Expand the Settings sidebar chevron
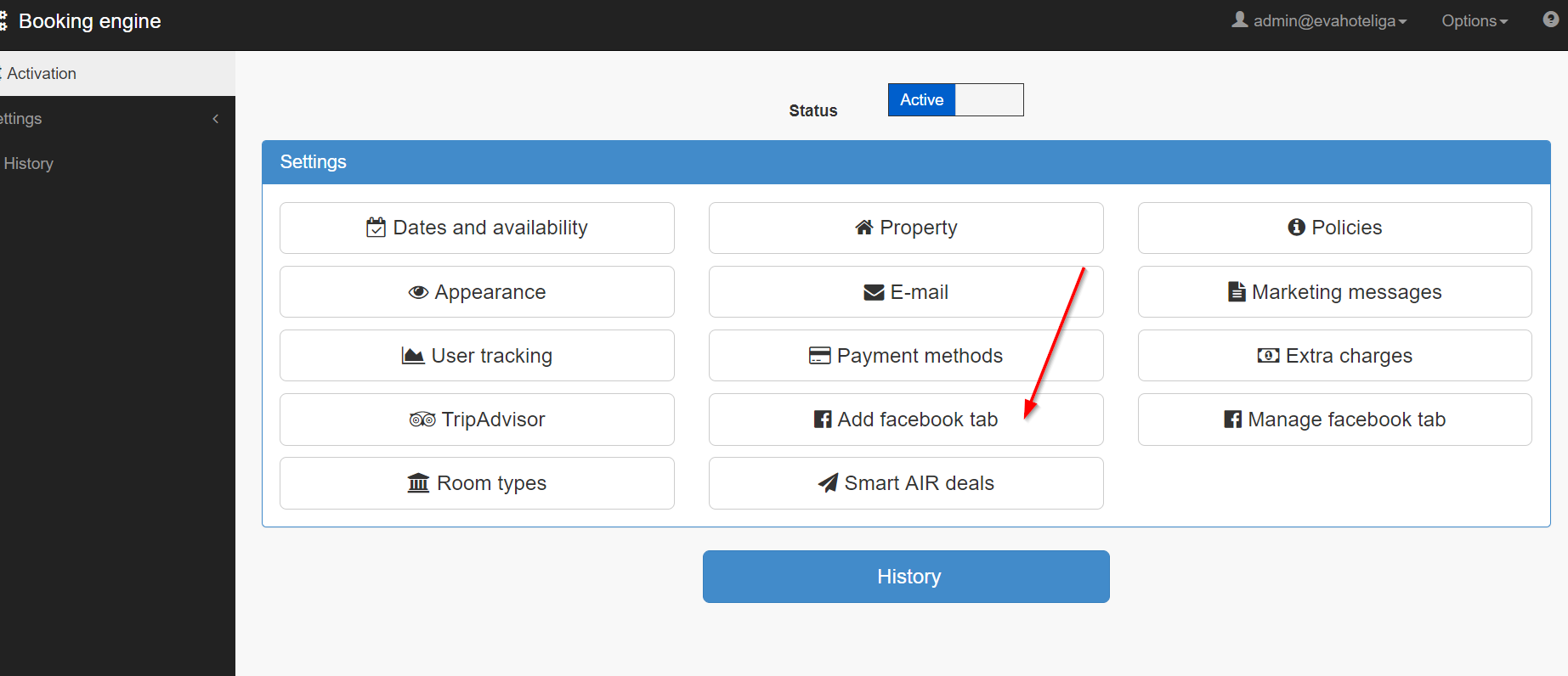 coord(216,119)
